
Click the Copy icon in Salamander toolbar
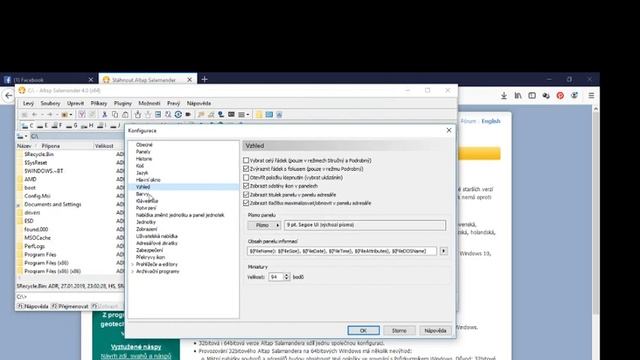click(115, 115)
